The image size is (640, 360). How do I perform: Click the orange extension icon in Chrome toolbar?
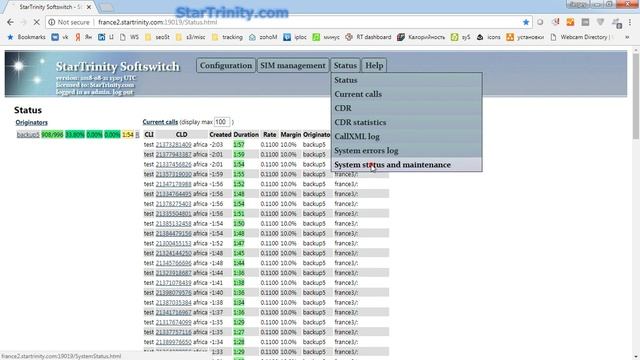tap(570, 22)
